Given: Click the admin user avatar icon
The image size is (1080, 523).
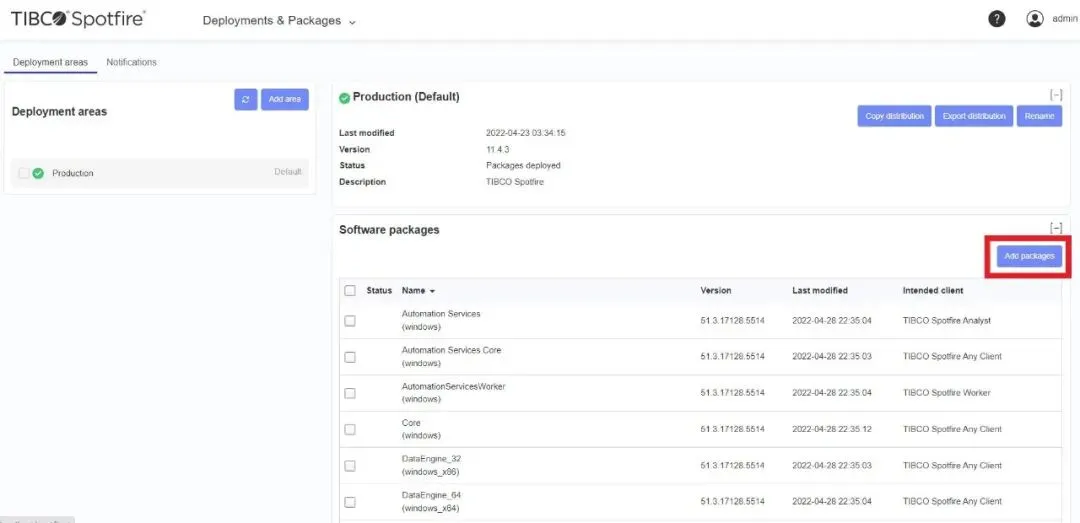Looking at the screenshot, I should coord(1035,19).
